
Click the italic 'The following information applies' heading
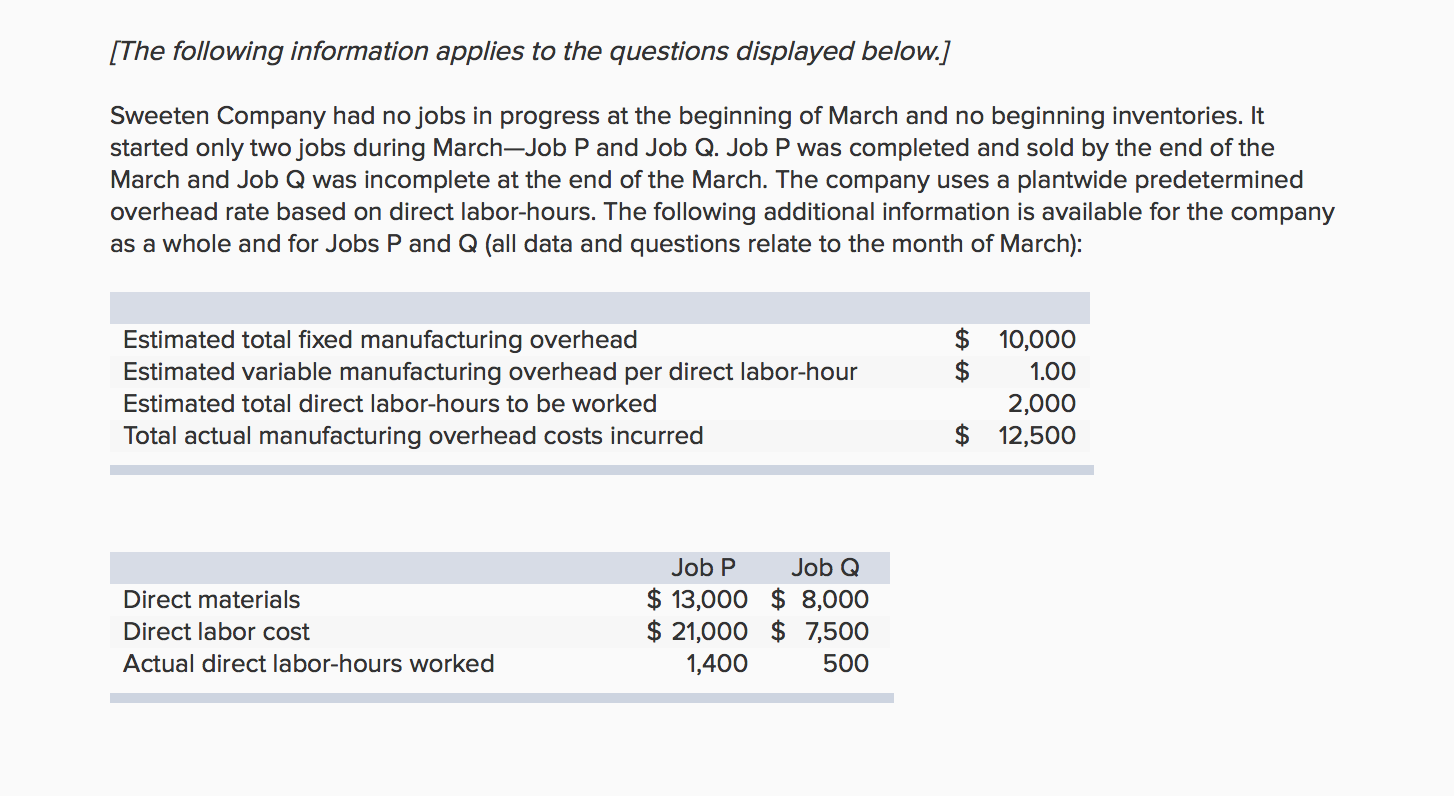[x=527, y=52]
